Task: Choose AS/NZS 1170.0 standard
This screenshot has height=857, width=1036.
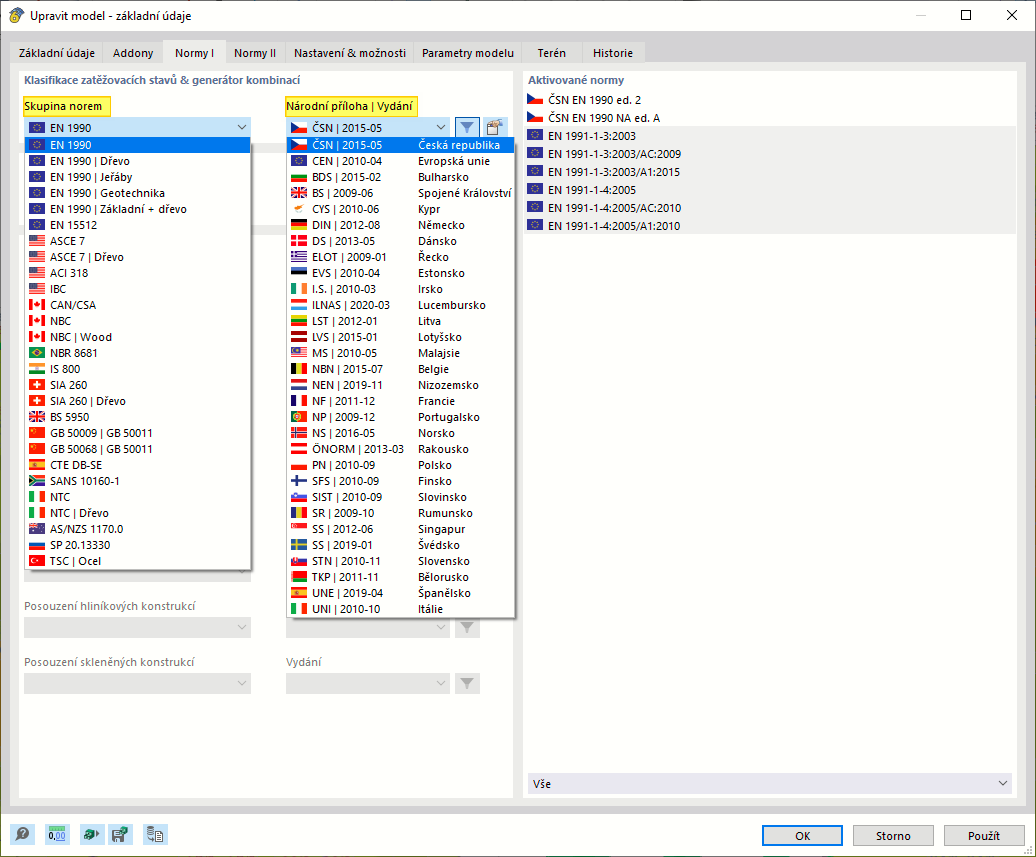Action: click(x=137, y=529)
